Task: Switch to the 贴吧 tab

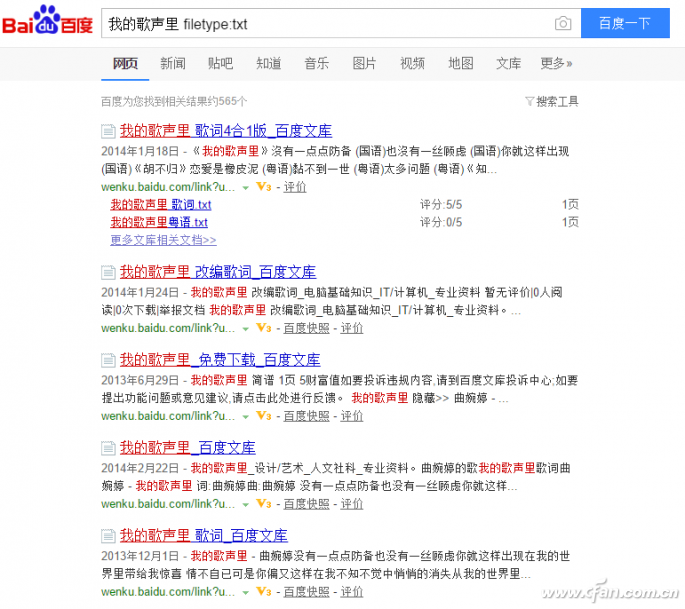Action: point(221,64)
